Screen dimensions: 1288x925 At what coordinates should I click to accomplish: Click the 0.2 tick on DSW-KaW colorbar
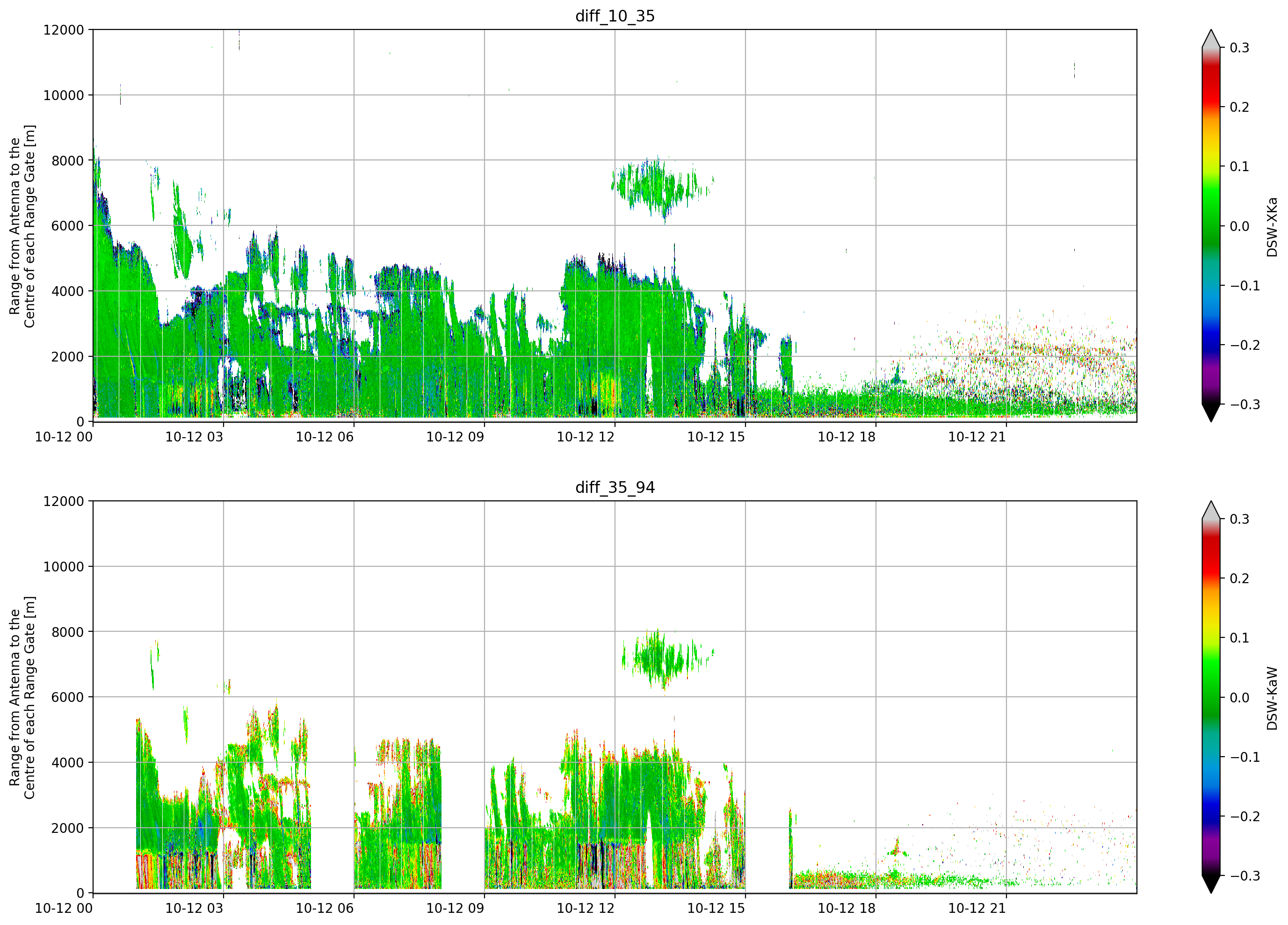(x=1240, y=578)
